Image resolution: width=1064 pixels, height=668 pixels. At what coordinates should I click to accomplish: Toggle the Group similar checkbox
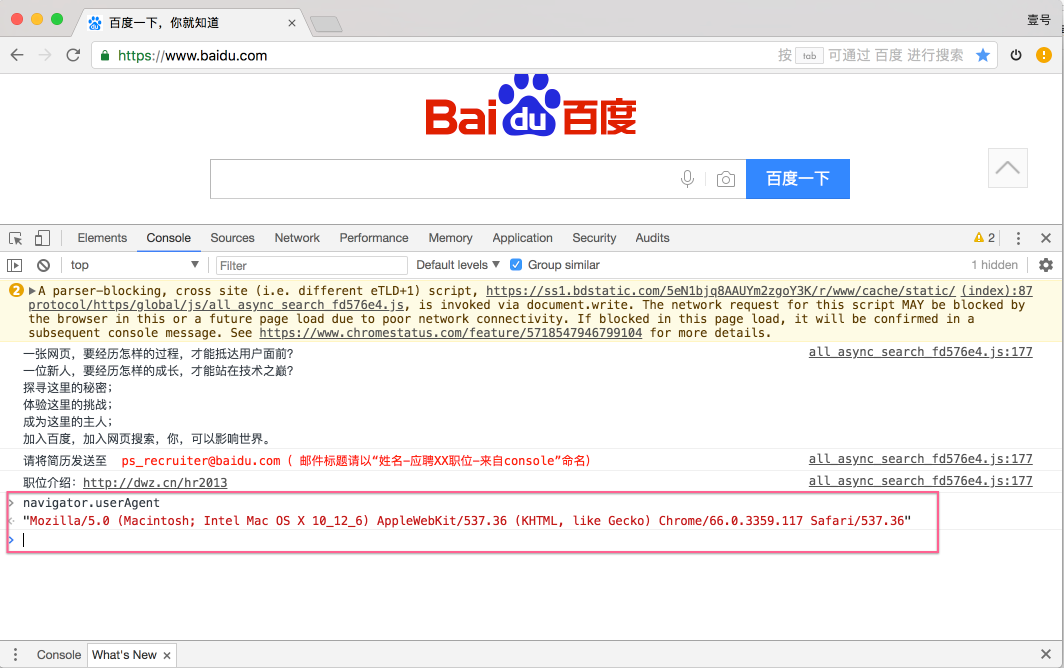pyautogui.click(x=516, y=265)
